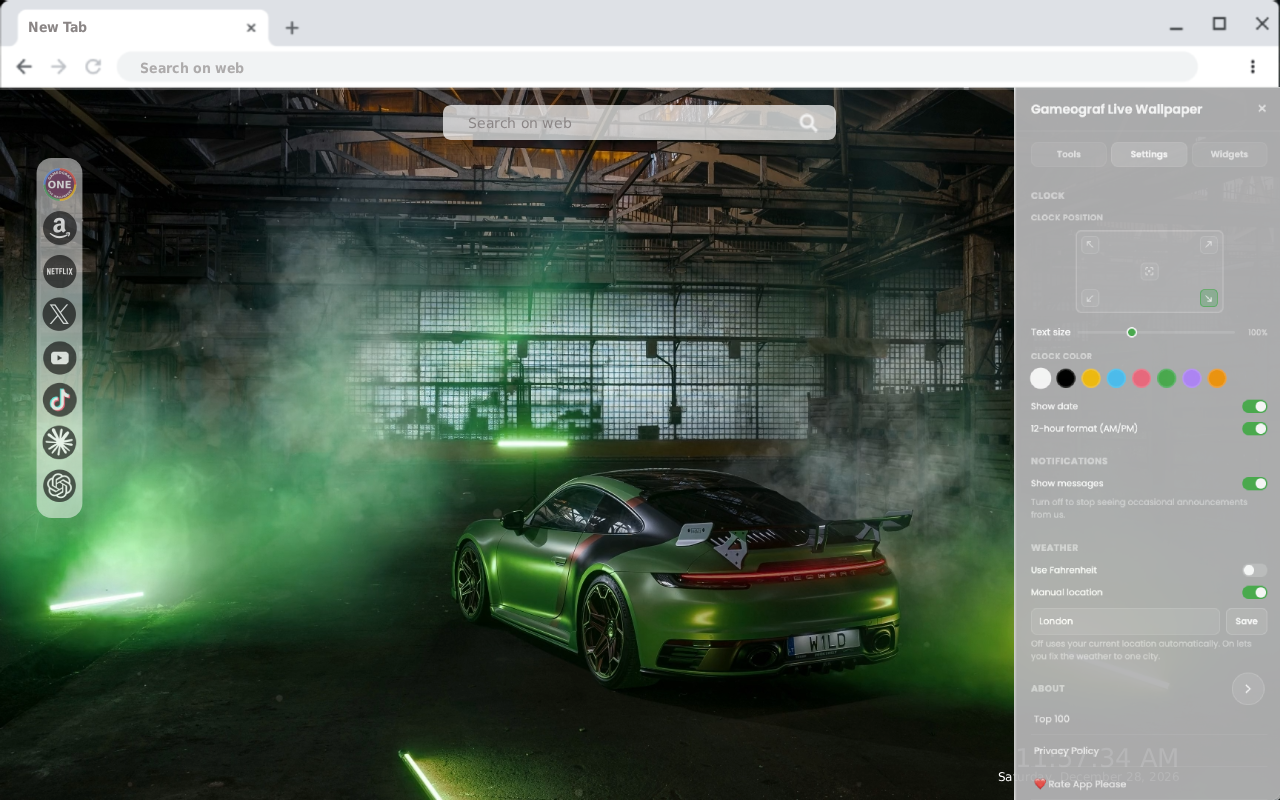Turn off Manual location toggle
The image size is (1280, 800).
click(1254, 592)
